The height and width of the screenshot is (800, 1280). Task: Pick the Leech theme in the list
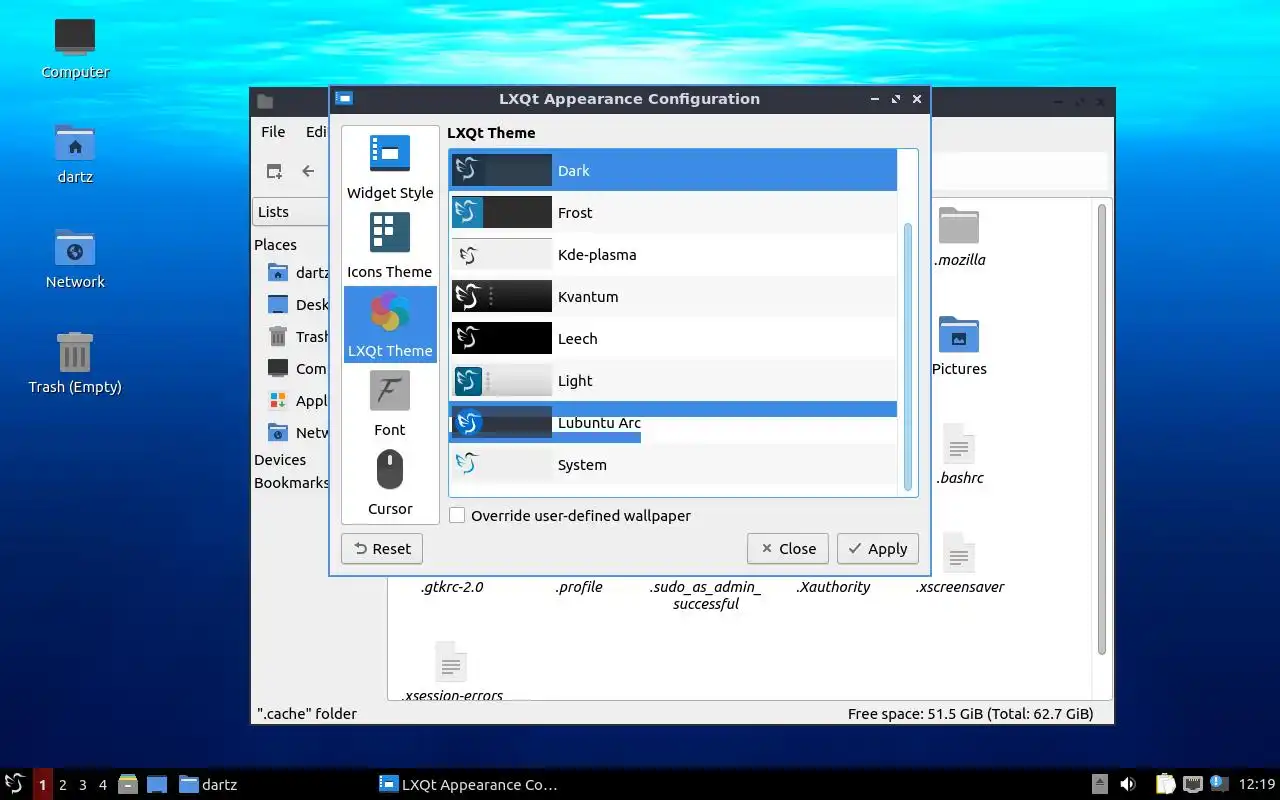tap(673, 338)
